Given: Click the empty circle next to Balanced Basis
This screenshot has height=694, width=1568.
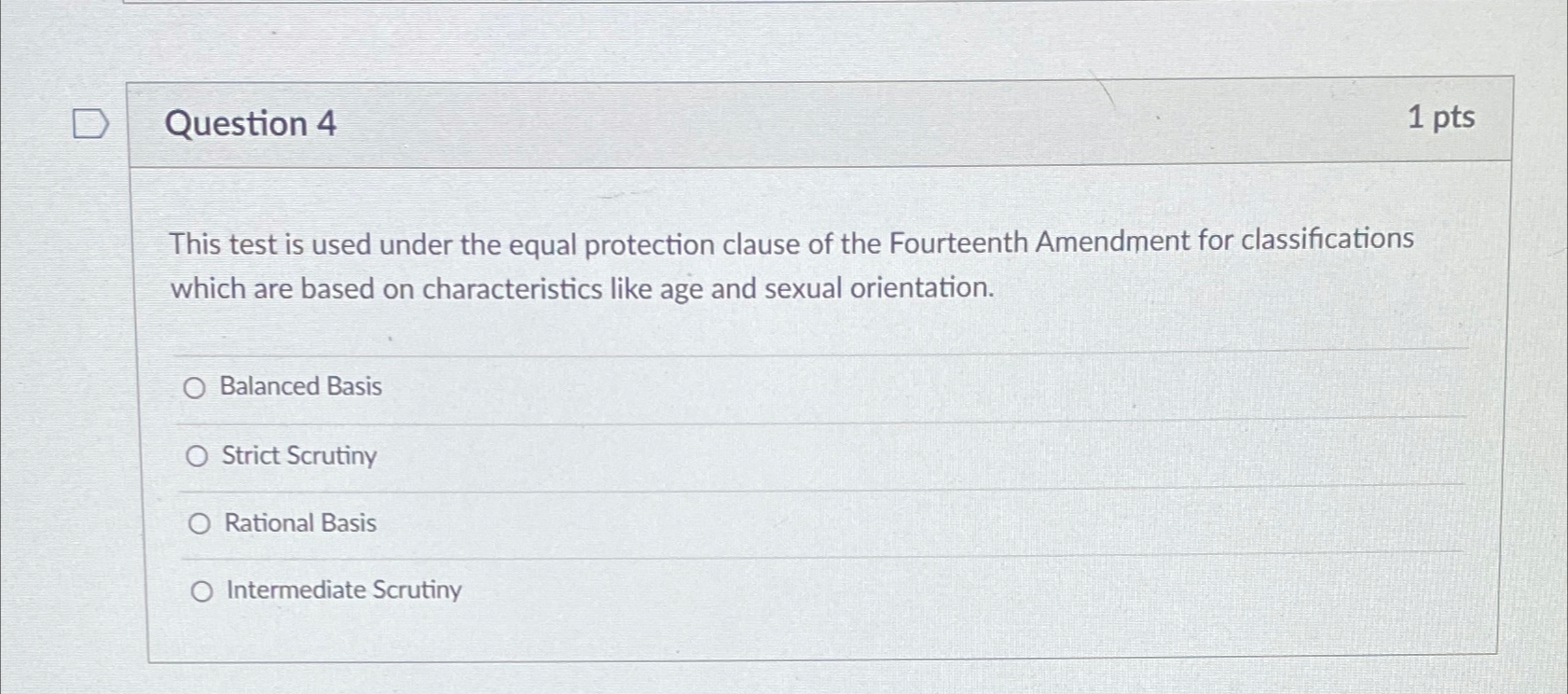Looking at the screenshot, I should 195,389.
